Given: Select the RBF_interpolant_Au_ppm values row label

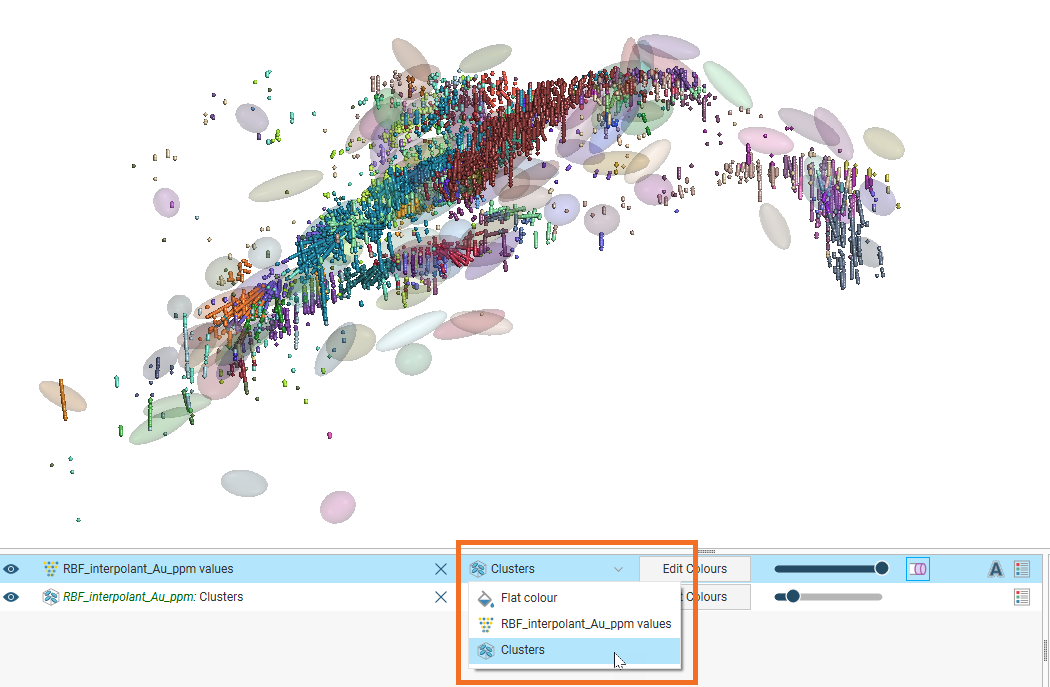Looking at the screenshot, I should (148, 569).
